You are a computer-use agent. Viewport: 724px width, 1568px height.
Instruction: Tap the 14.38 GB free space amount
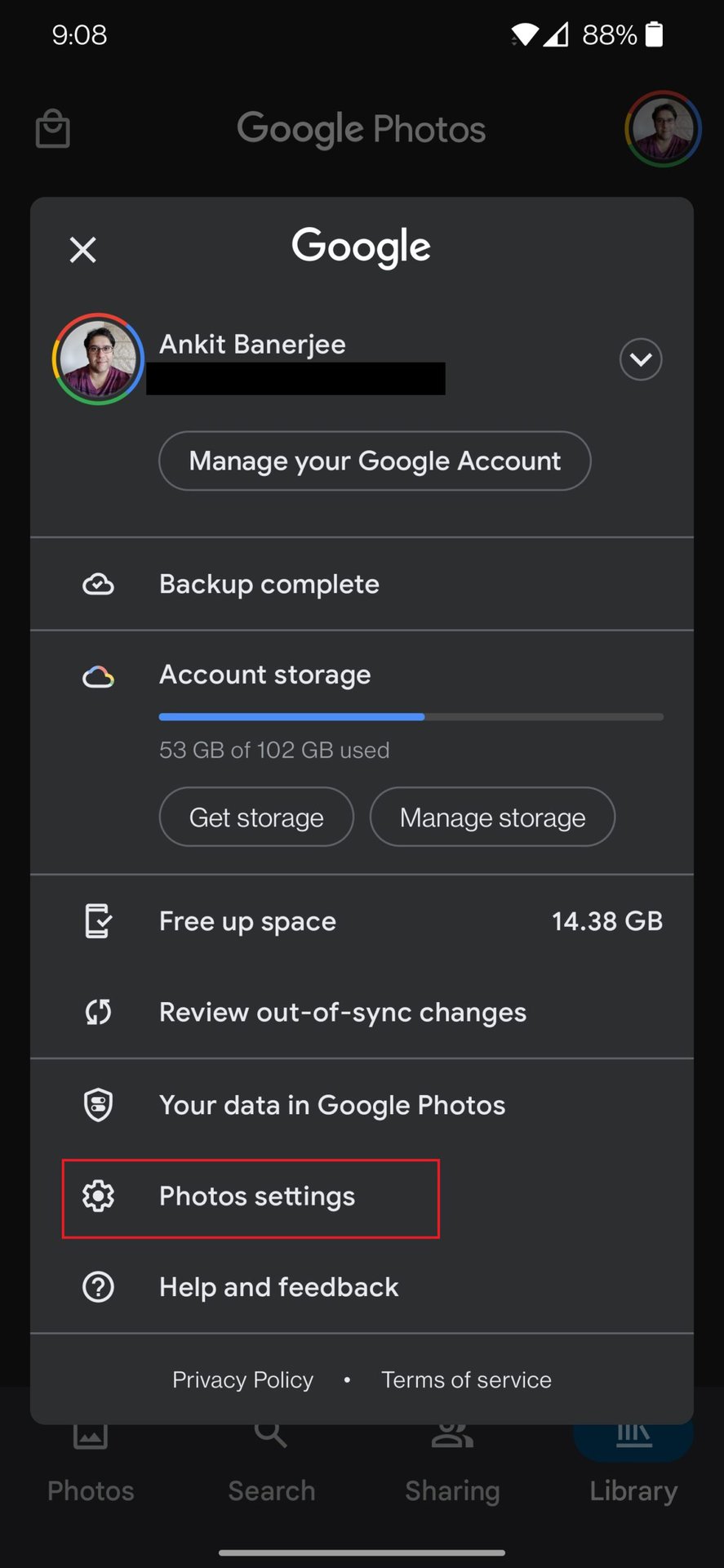[x=606, y=921]
